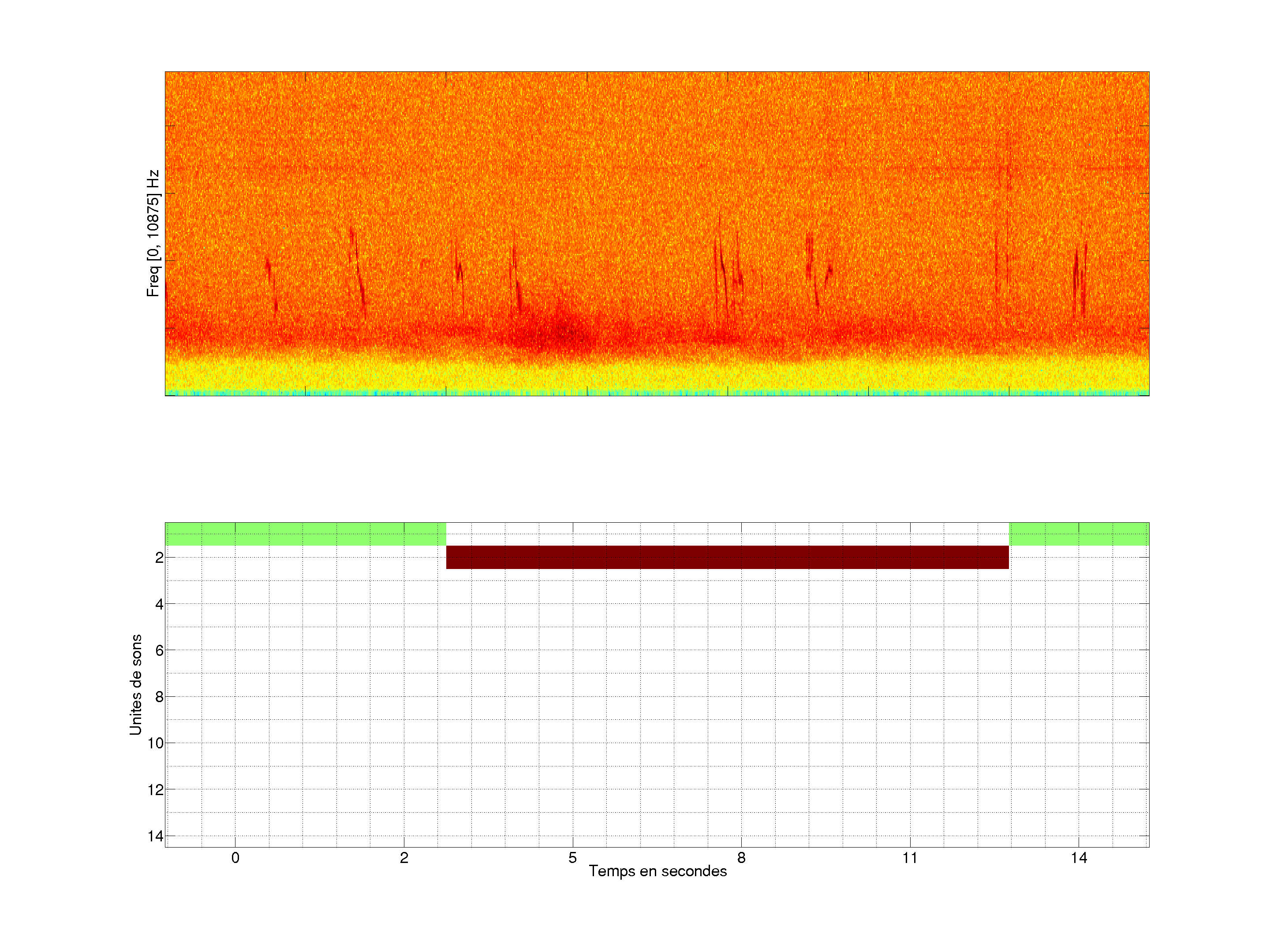The image size is (1270, 952).
Task: Click the left green segment at row 1
Action: click(x=305, y=534)
